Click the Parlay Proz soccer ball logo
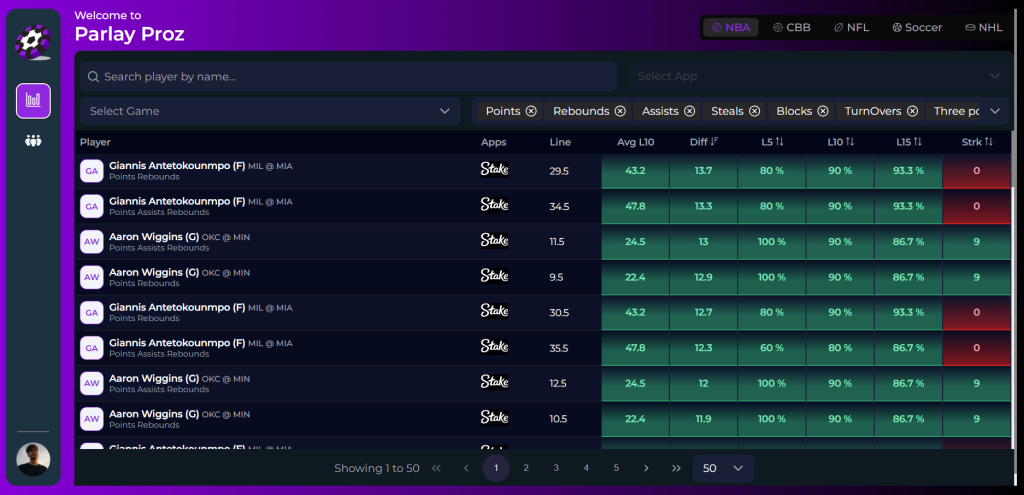This screenshot has width=1024, height=495. click(x=33, y=42)
